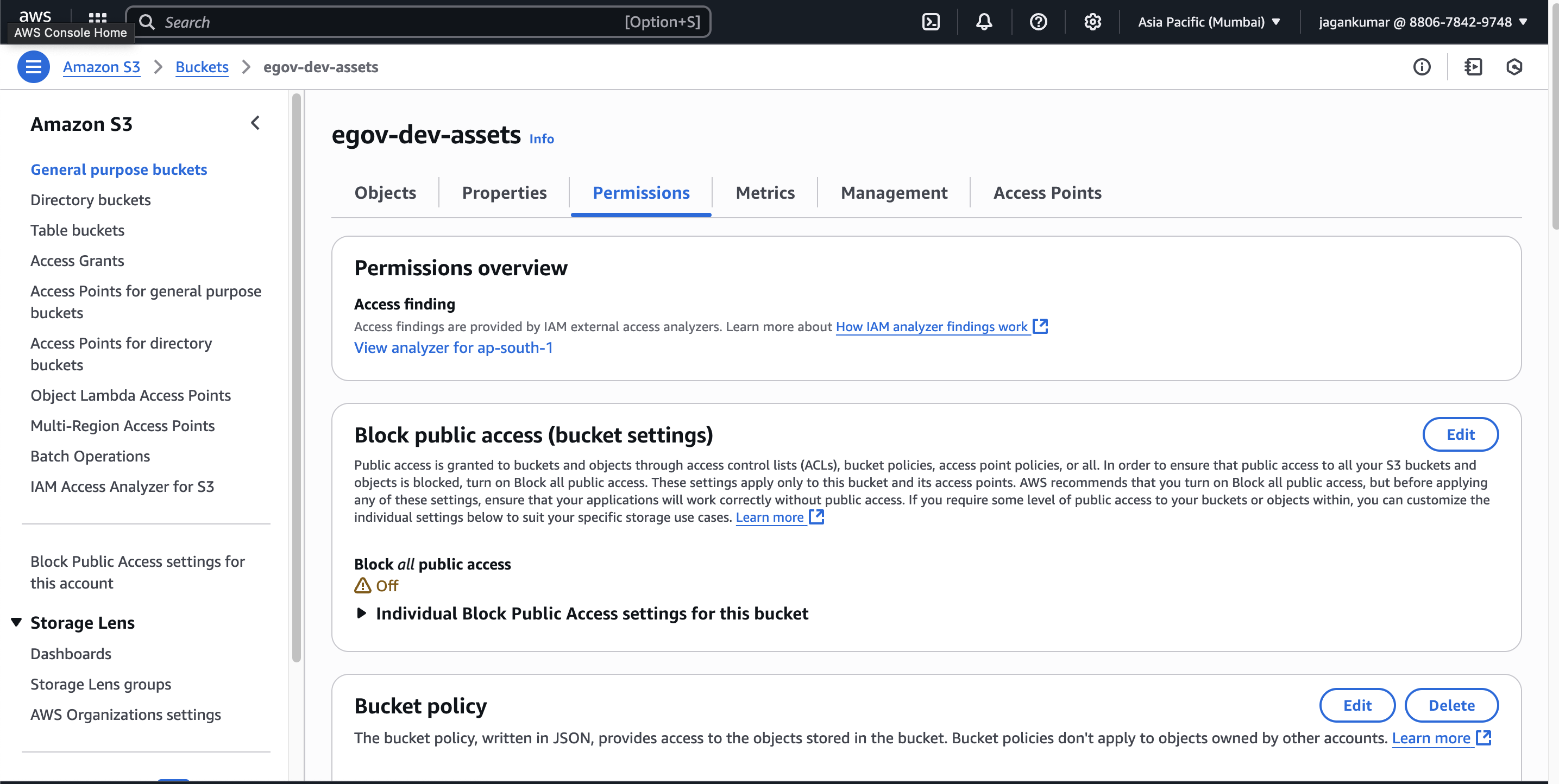
Task: Open the info panel icon
Action: coord(1422,67)
